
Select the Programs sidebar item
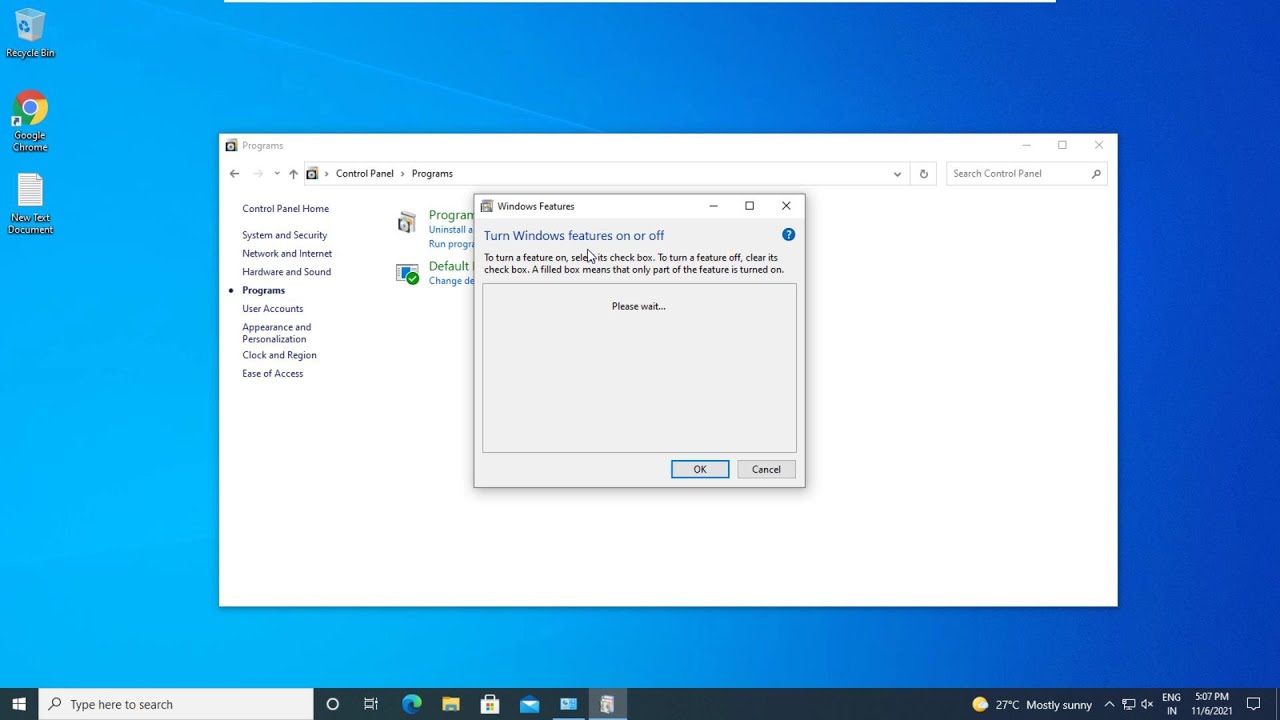(263, 290)
